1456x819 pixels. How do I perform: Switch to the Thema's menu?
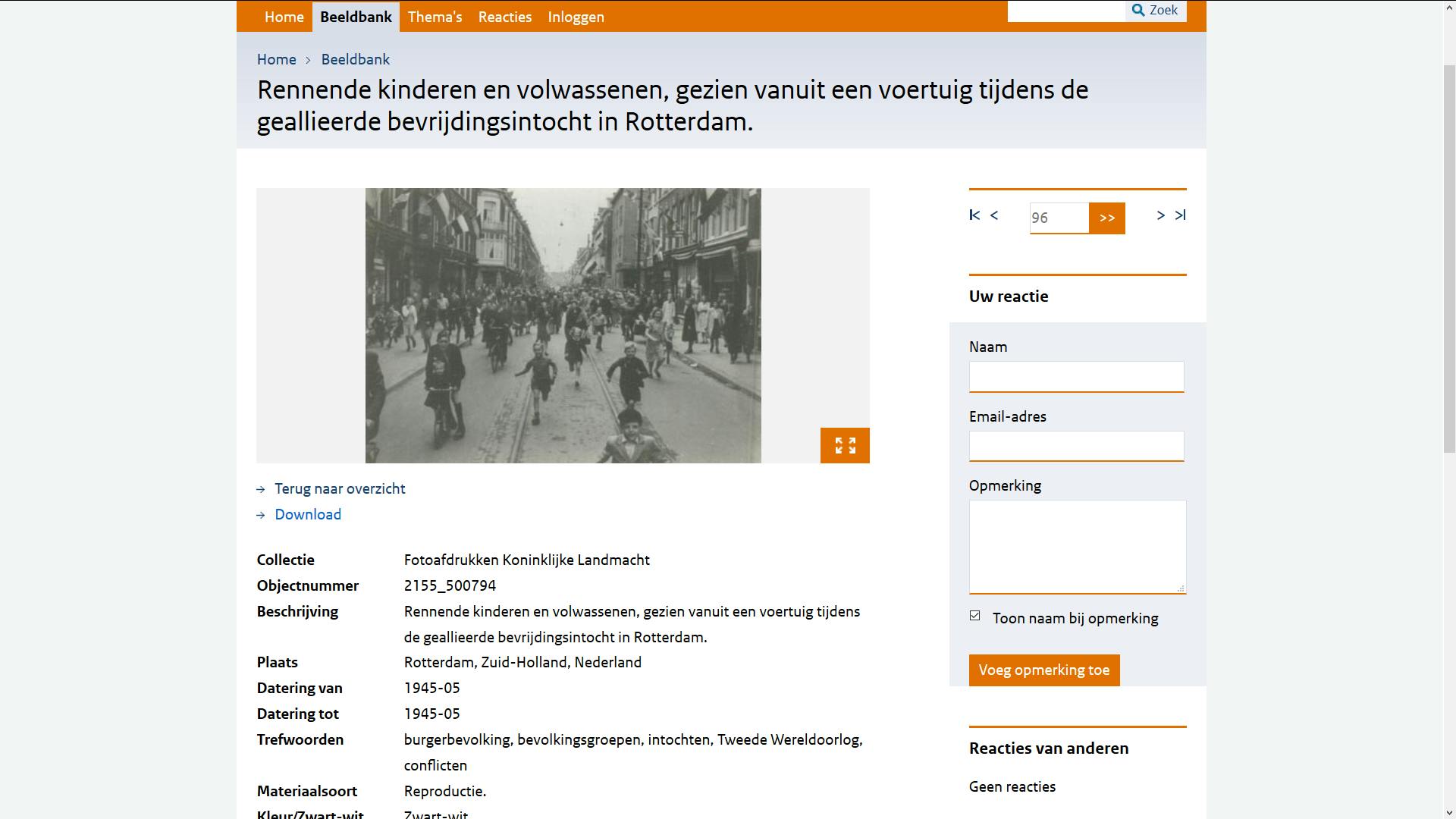point(435,17)
